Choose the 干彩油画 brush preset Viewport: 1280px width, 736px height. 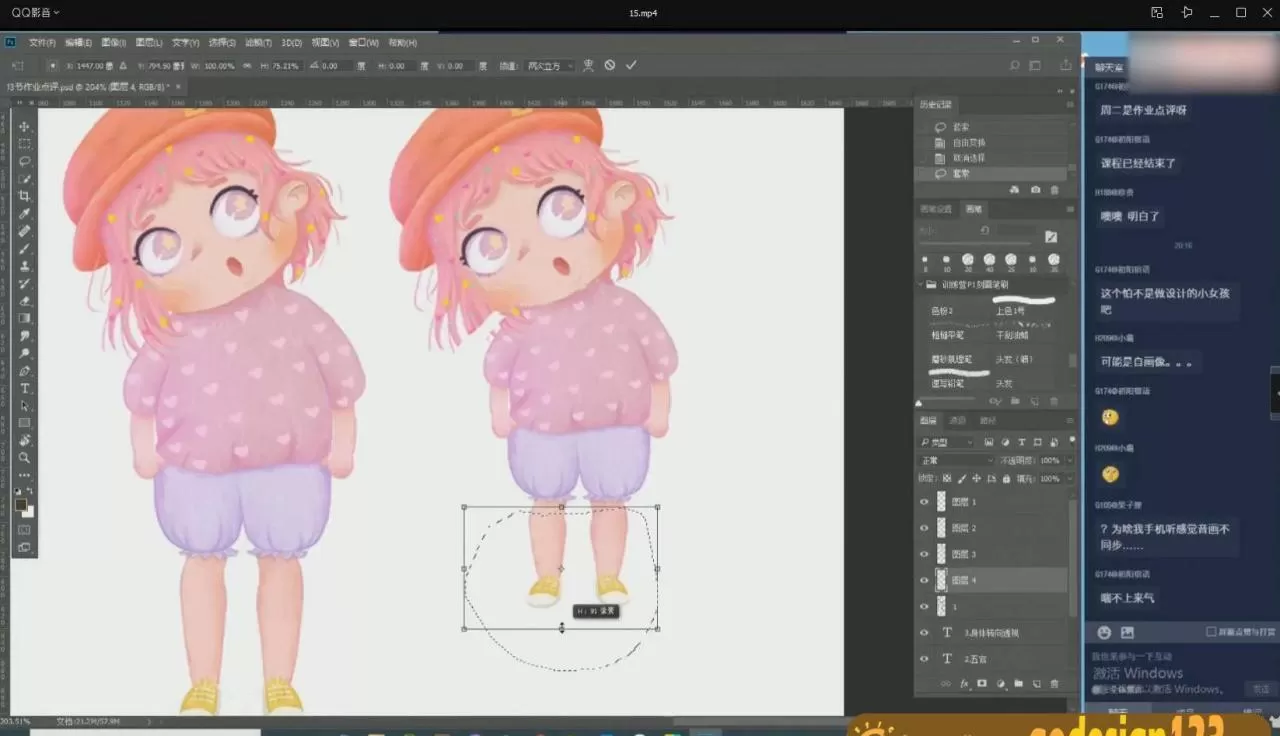click(x=1011, y=335)
